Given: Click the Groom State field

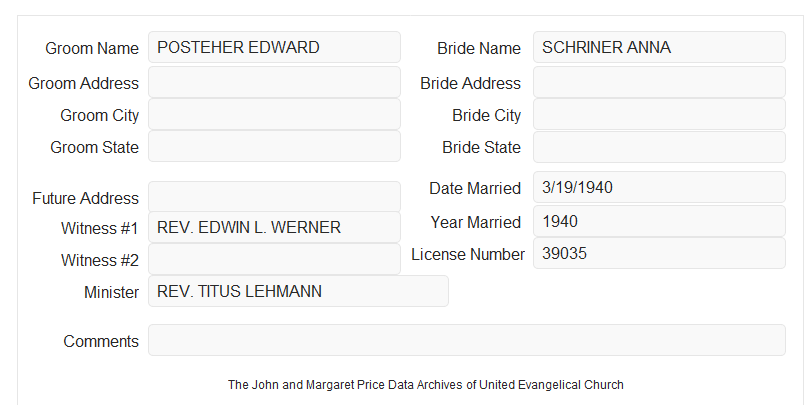Looking at the screenshot, I should [274, 146].
